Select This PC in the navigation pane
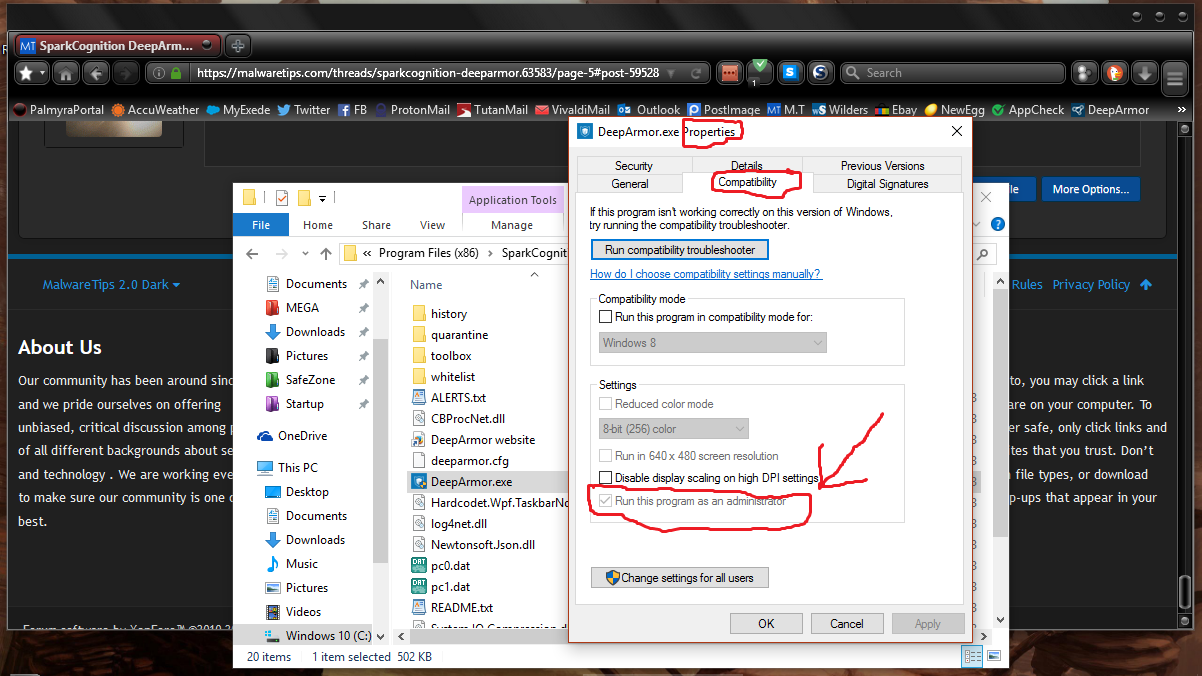Screen dimensions: 1202x676 (x=298, y=468)
